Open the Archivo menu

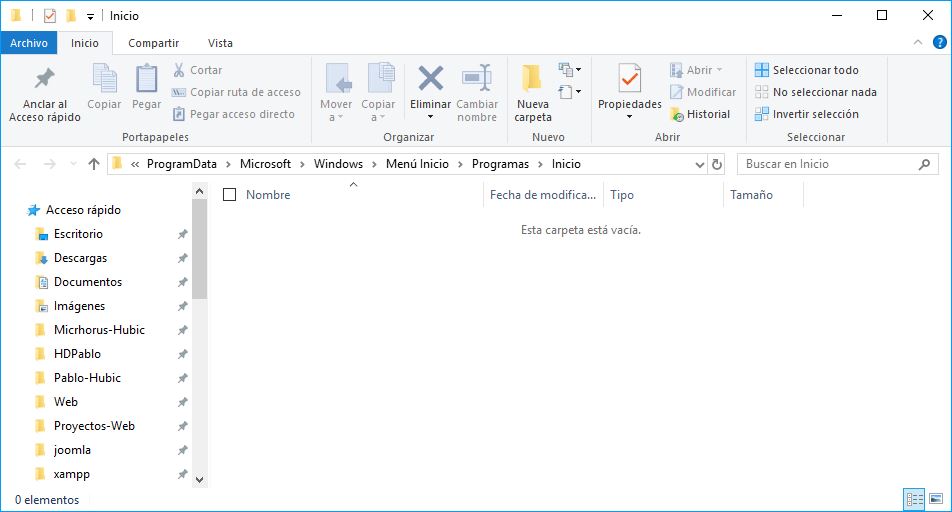click(x=29, y=43)
